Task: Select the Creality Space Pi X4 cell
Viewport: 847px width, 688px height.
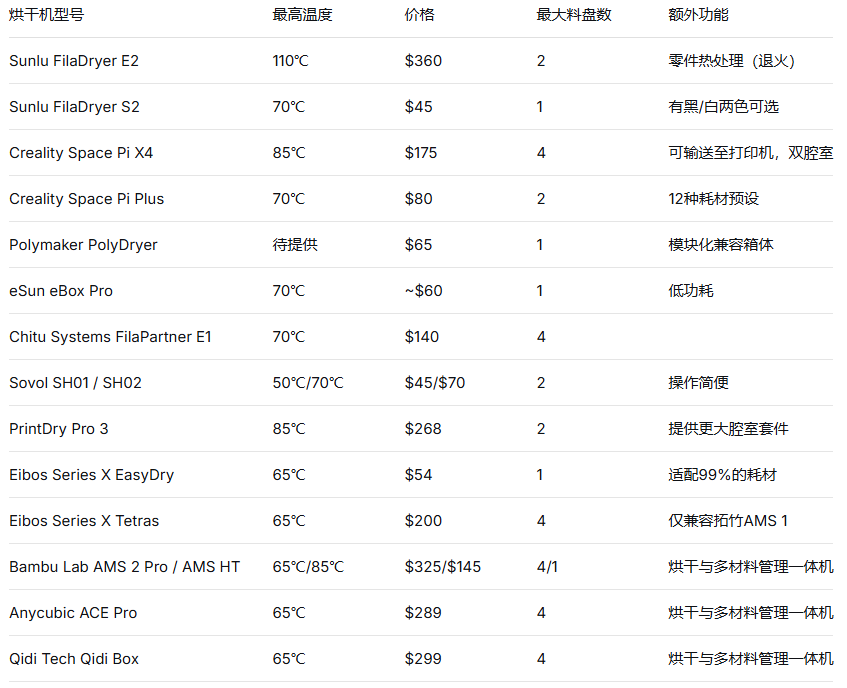Action: coord(81,153)
